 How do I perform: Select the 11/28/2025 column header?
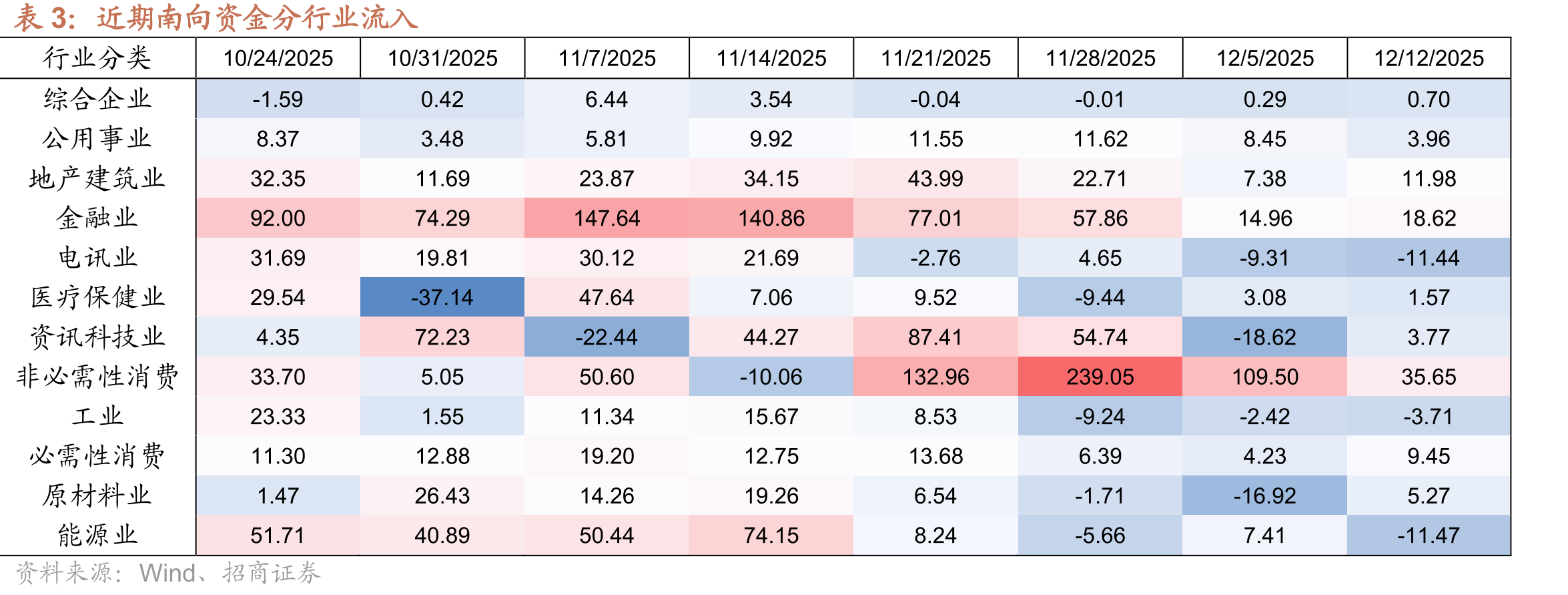pos(1100,58)
